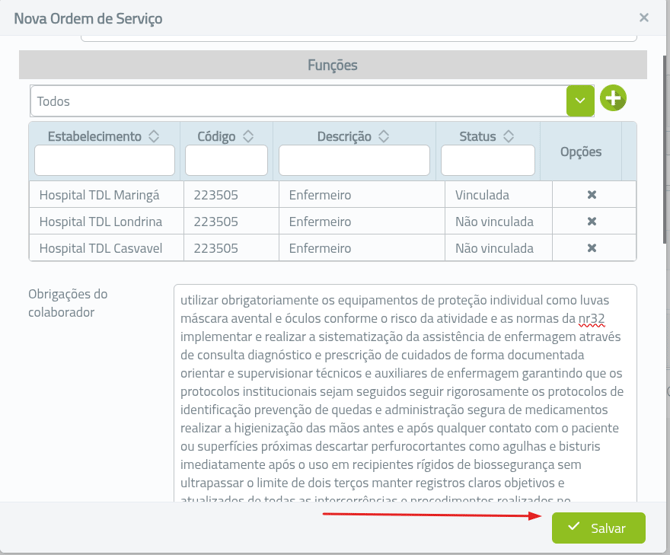Select the Hospital TDL Londrina cell
The image size is (670, 555).
pyautogui.click(x=100, y=221)
